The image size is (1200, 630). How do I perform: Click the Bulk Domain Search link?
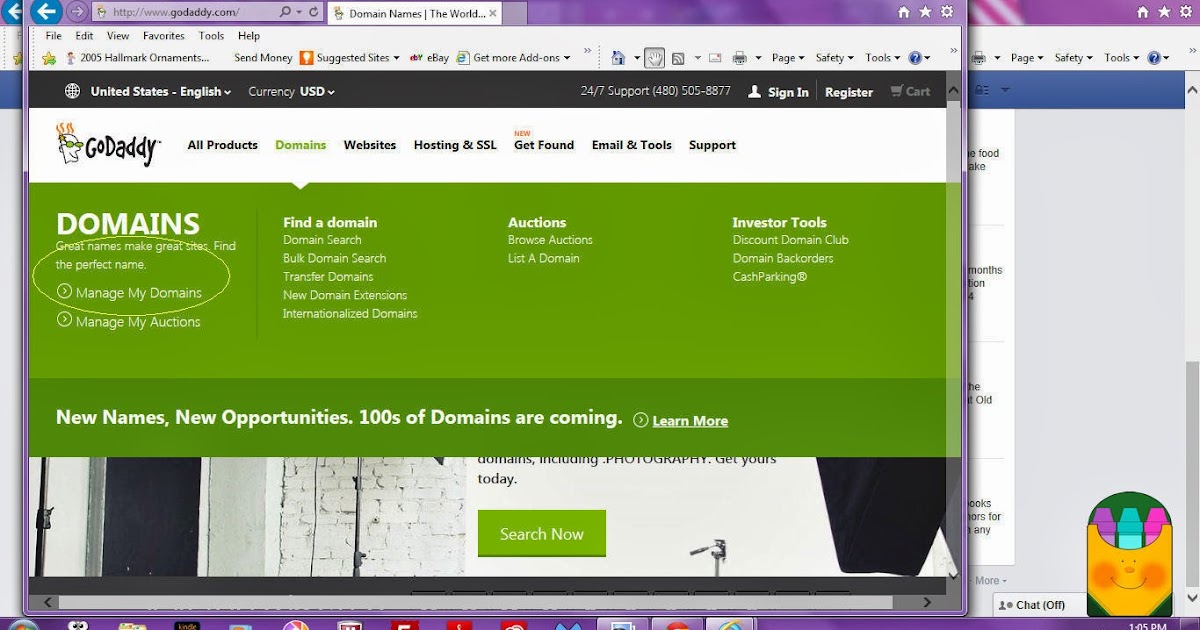pyautogui.click(x=334, y=258)
